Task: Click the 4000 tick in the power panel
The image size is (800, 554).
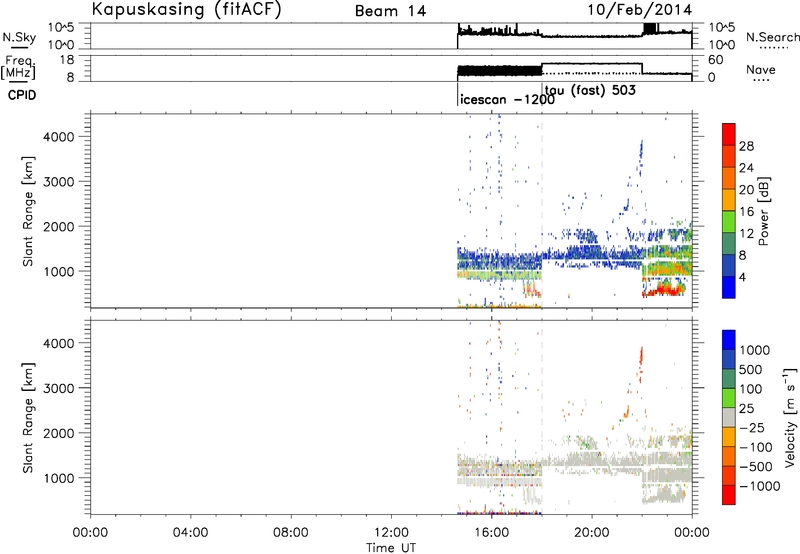Action: 59,137
